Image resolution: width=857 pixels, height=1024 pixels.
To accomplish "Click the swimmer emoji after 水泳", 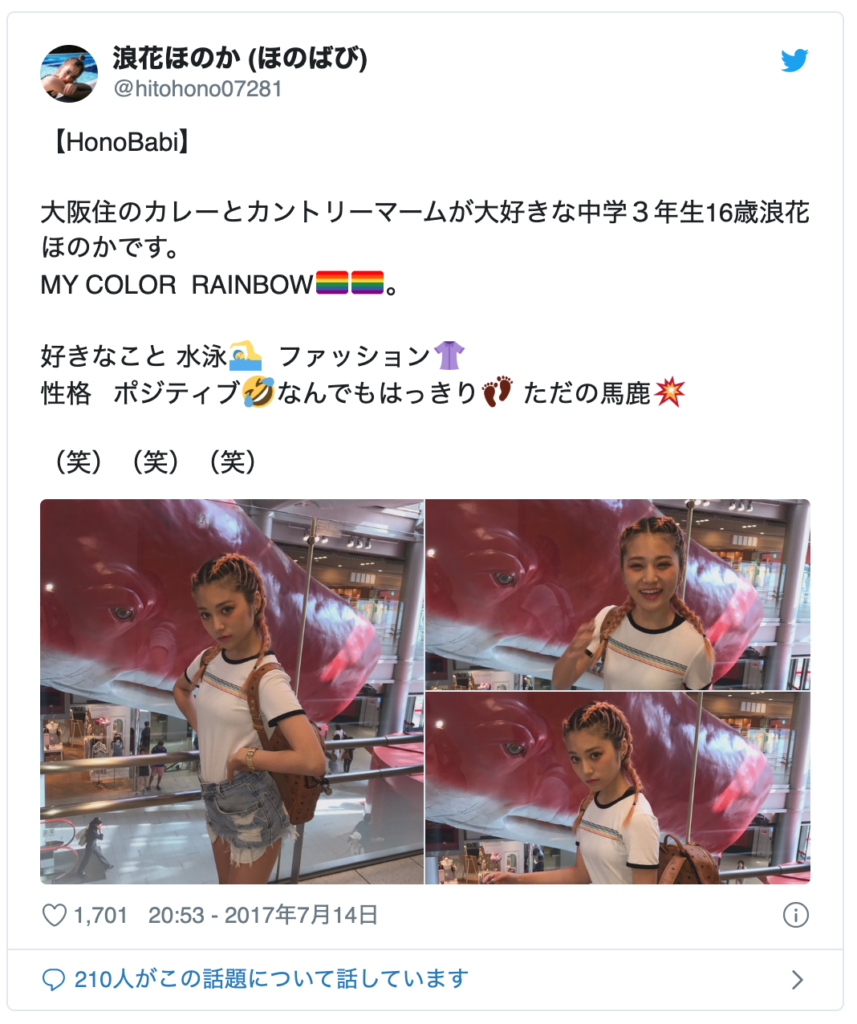I will (245, 356).
